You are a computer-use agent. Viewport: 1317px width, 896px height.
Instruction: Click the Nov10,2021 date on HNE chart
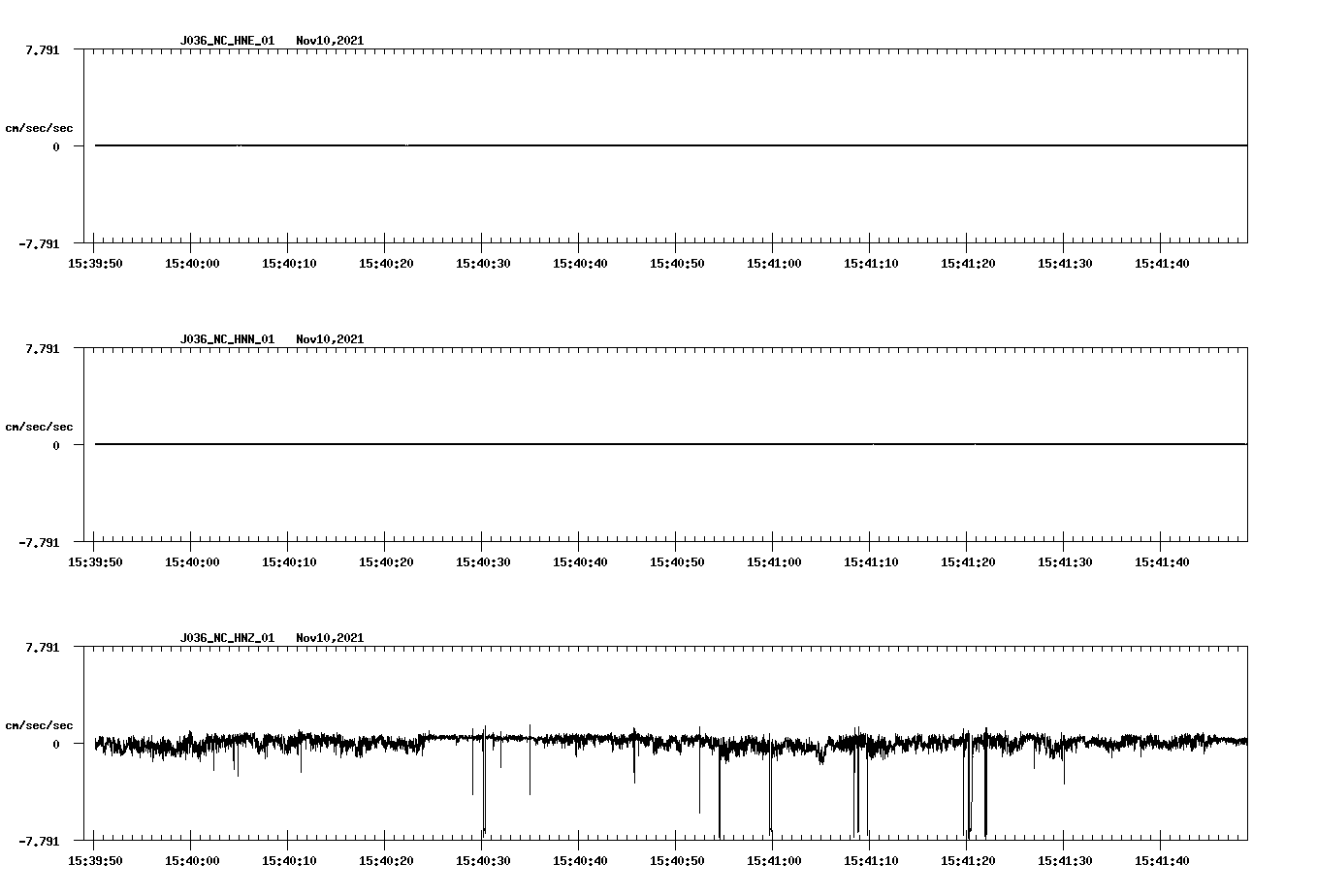(330, 41)
